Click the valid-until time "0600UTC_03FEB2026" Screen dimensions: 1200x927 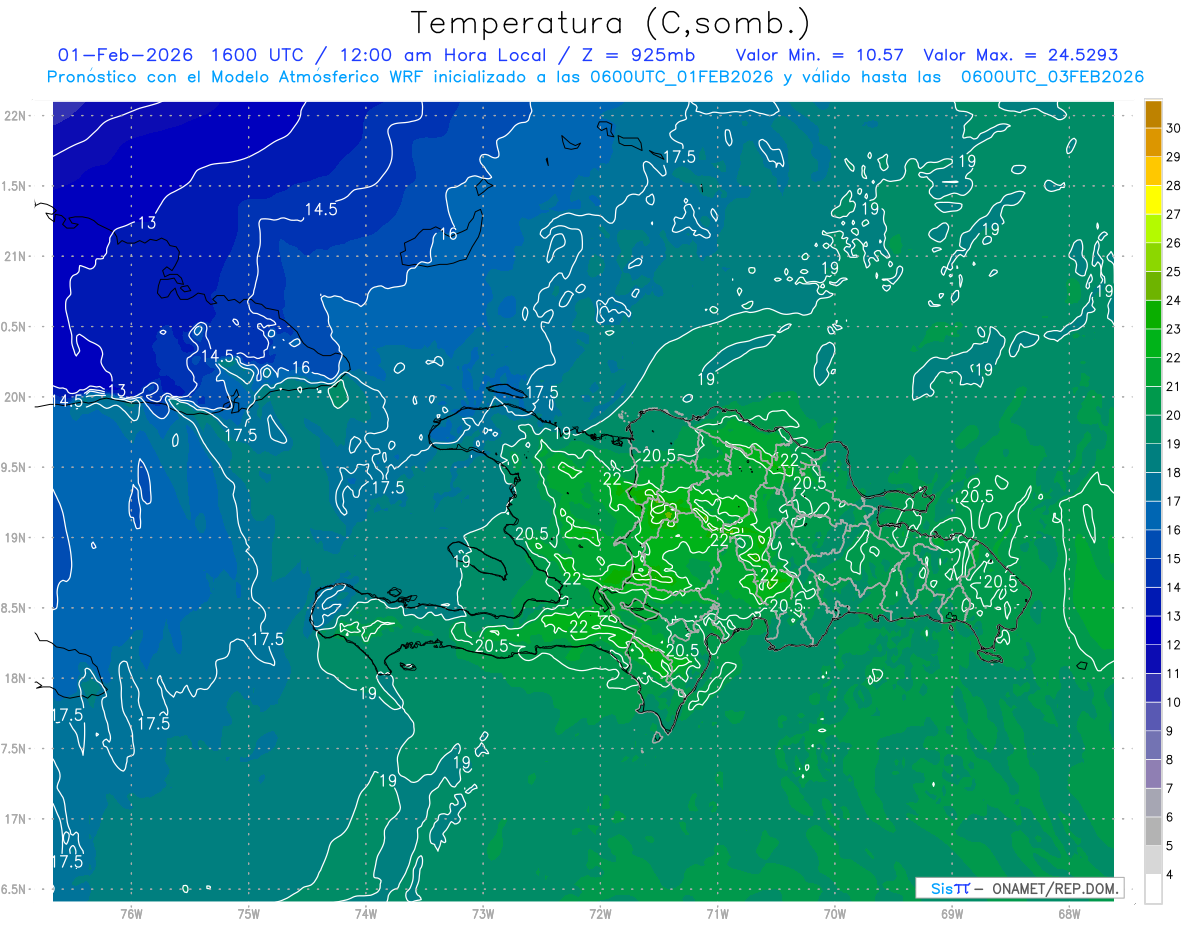(1052, 77)
